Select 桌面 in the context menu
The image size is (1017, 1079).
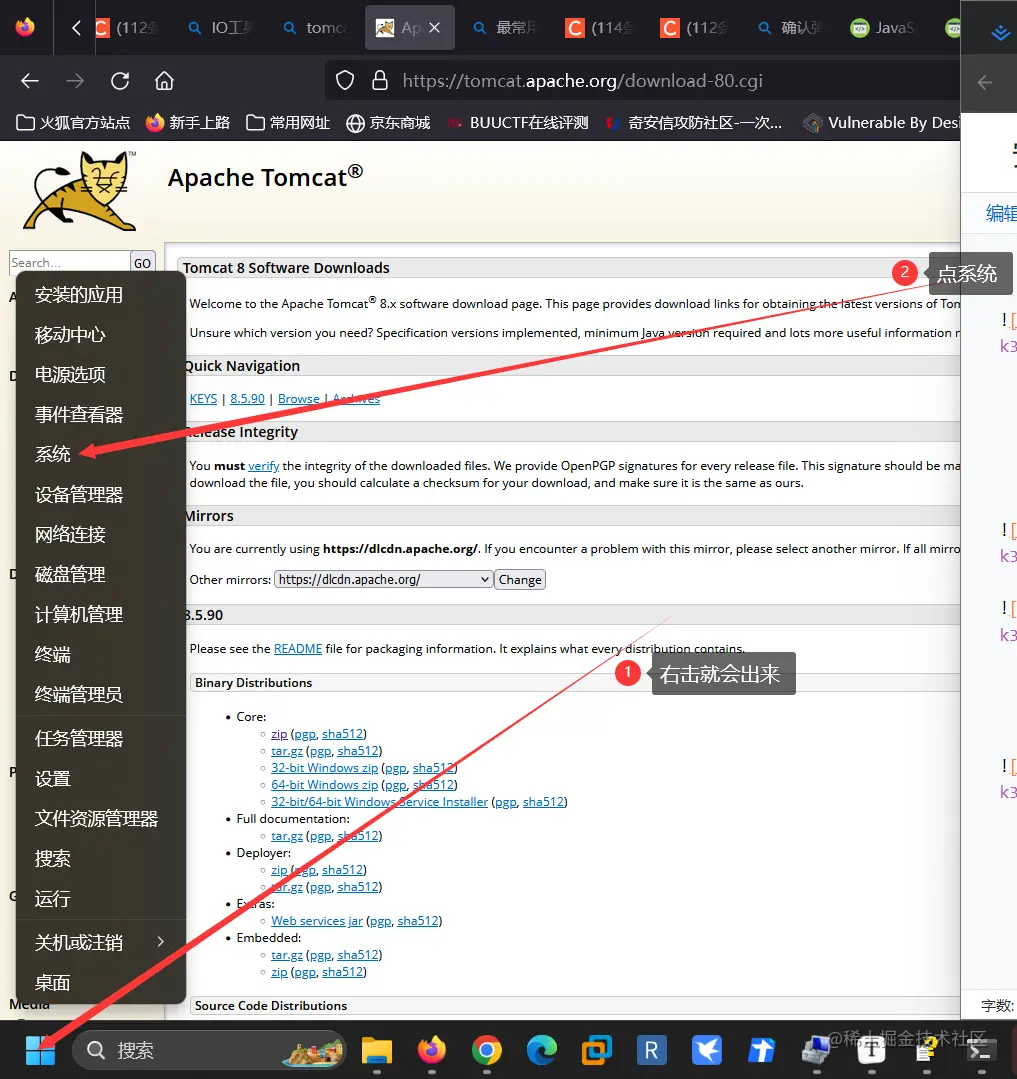click(101, 982)
